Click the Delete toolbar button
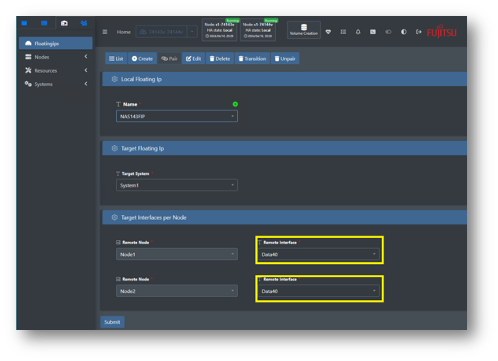 coord(220,59)
